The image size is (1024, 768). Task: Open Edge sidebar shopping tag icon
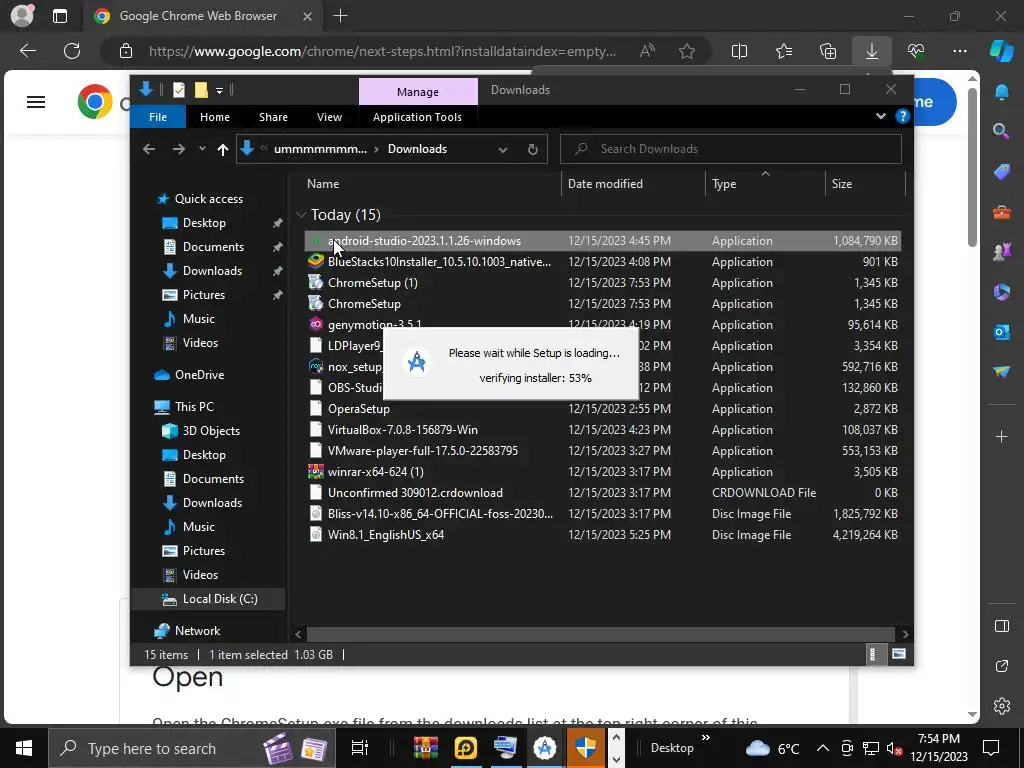click(x=1001, y=172)
